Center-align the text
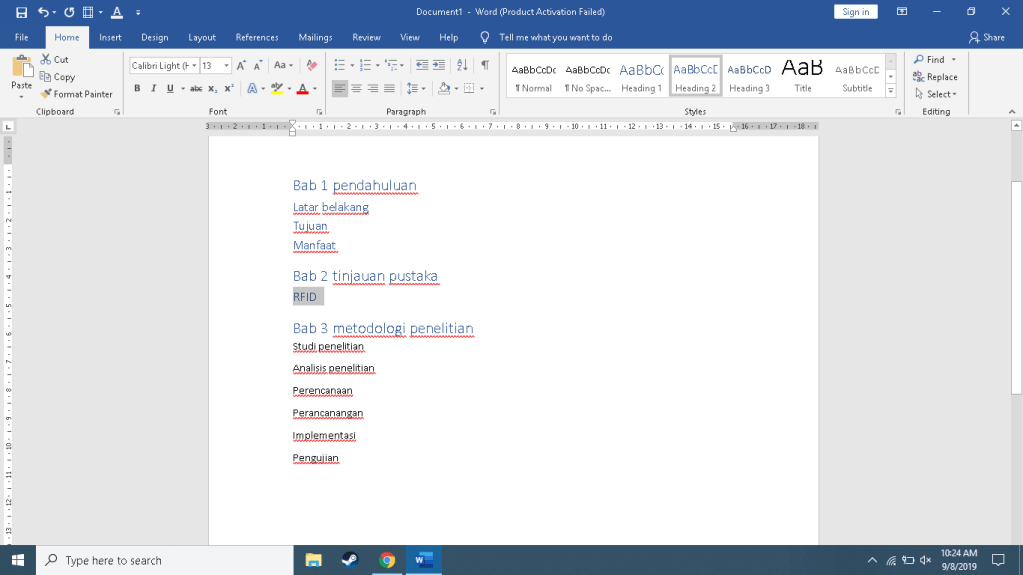This screenshot has width=1023, height=575. (357, 88)
